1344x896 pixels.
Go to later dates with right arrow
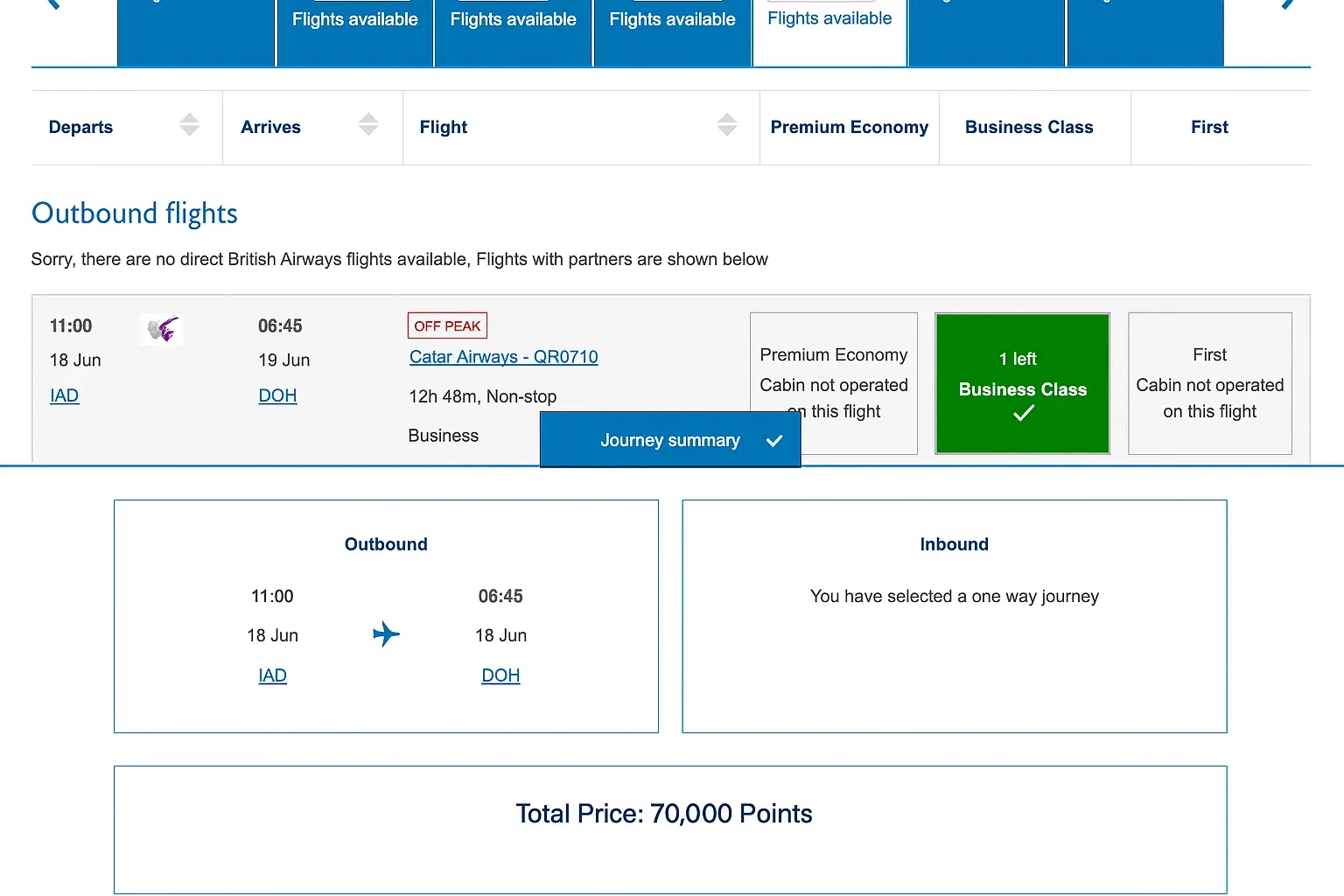[x=1288, y=4]
